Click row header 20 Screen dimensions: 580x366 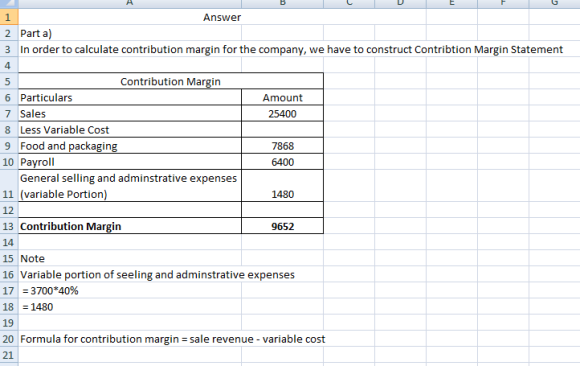click(9, 339)
